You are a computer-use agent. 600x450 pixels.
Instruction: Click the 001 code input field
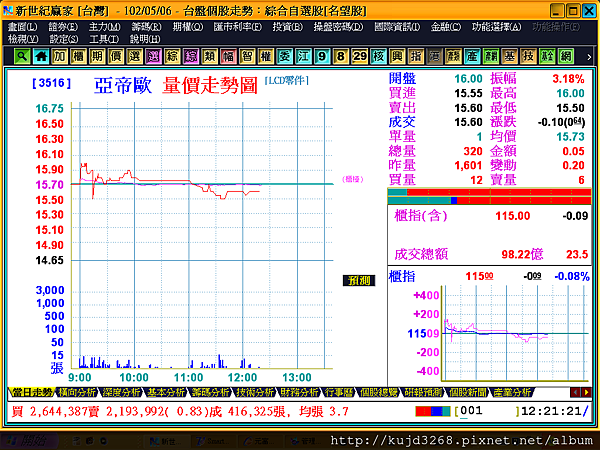pos(487,411)
